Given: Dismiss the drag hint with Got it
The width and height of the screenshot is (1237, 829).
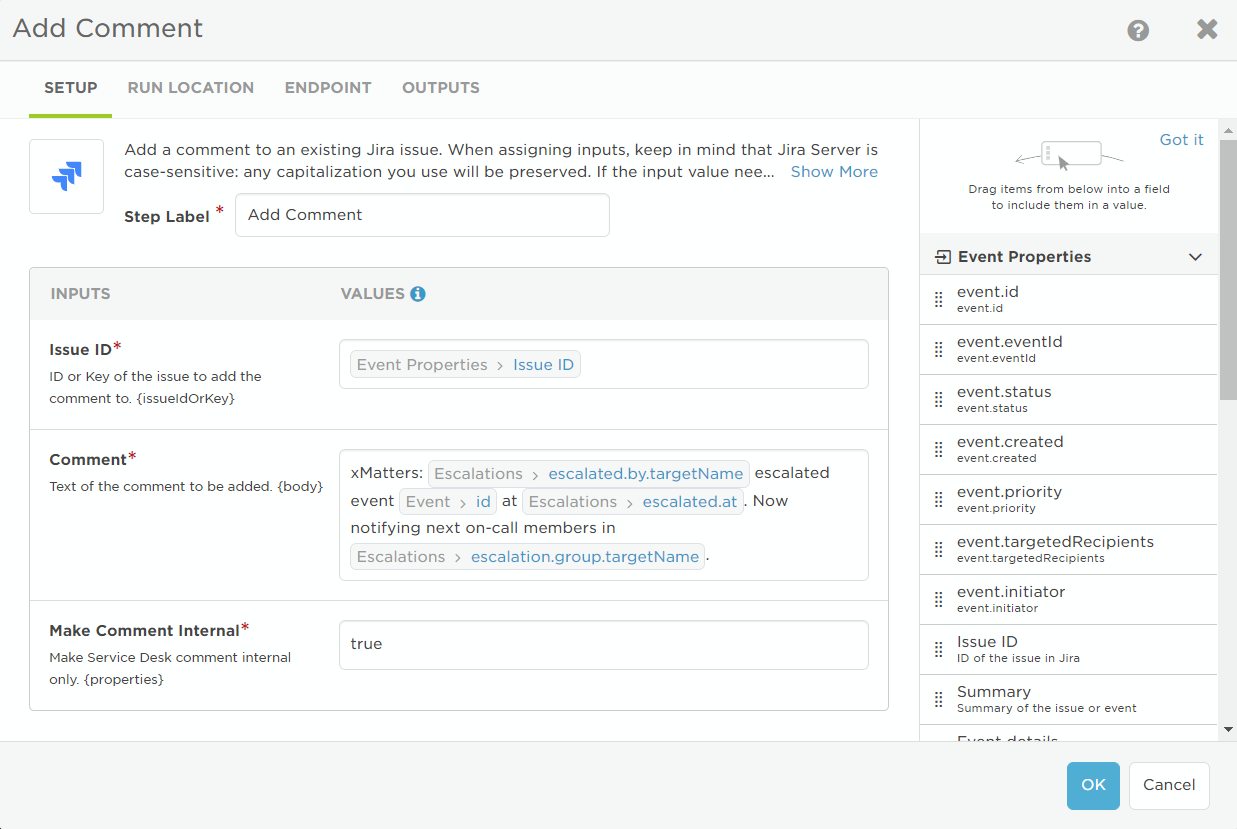Looking at the screenshot, I should tap(1181, 140).
